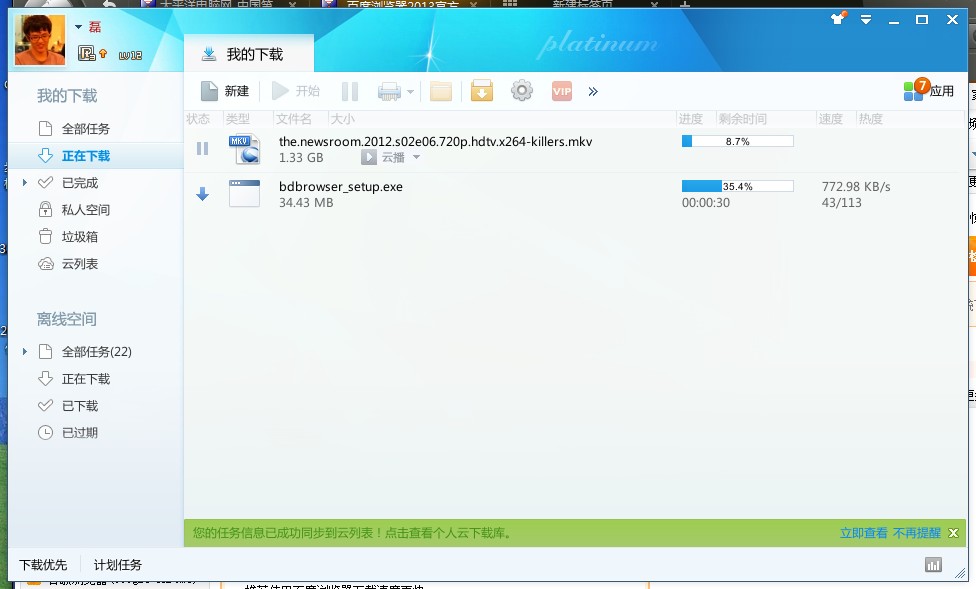Open Thunder settings via gear icon
The image size is (976, 589).
click(x=521, y=91)
